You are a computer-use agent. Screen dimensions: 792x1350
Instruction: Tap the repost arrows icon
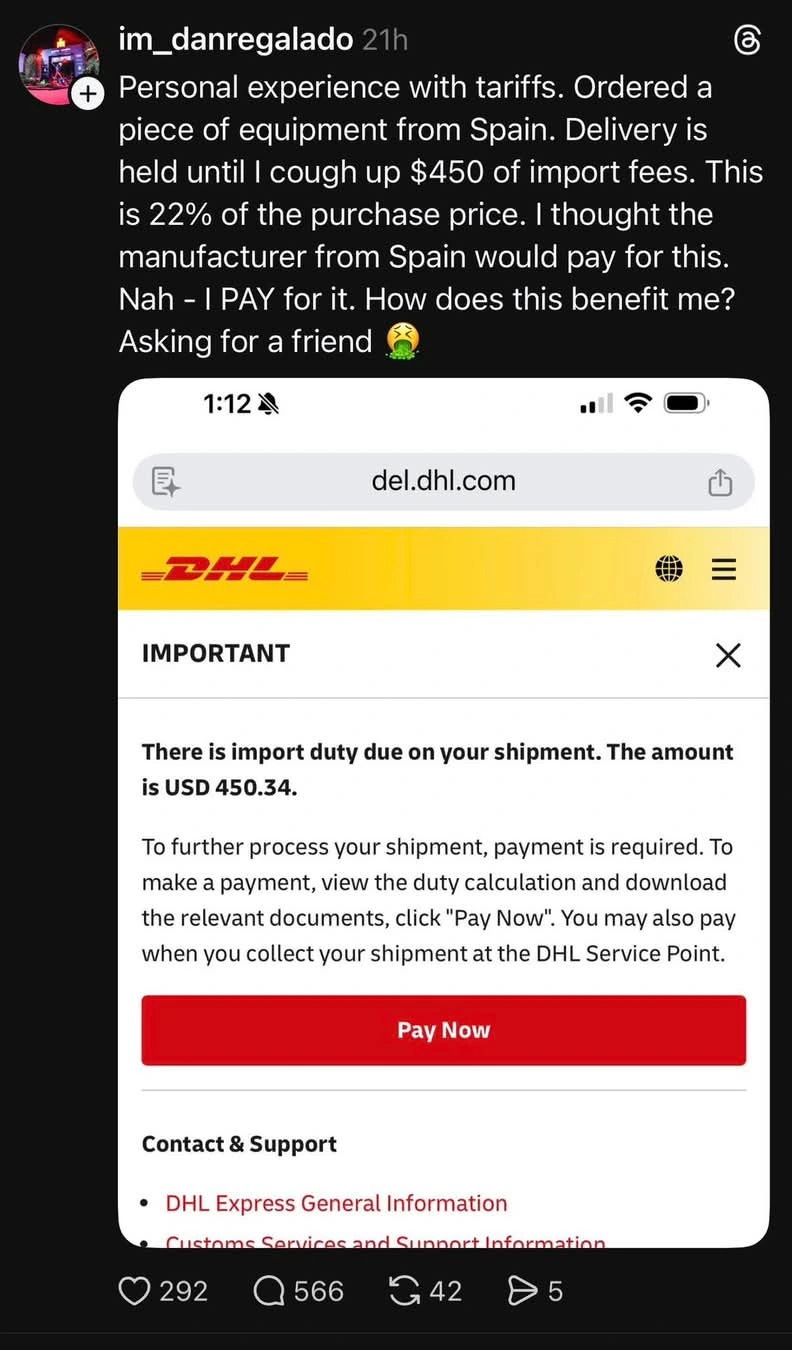coord(404,1291)
